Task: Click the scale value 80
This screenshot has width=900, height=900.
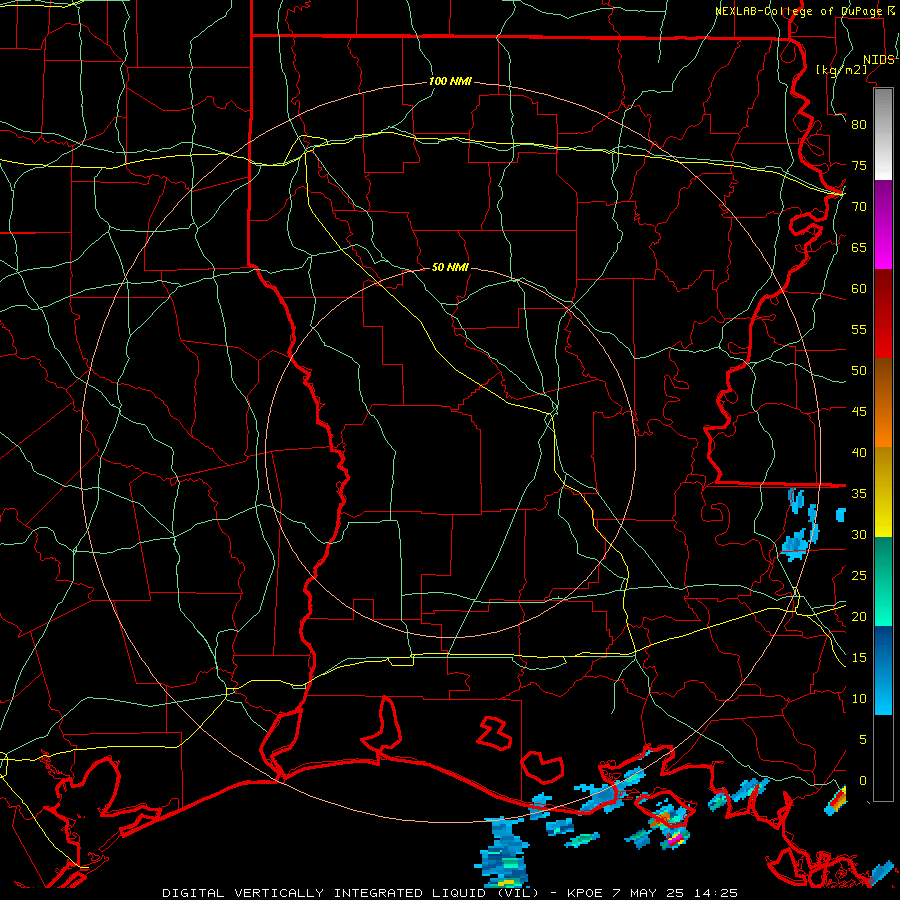Action: pyautogui.click(x=859, y=125)
